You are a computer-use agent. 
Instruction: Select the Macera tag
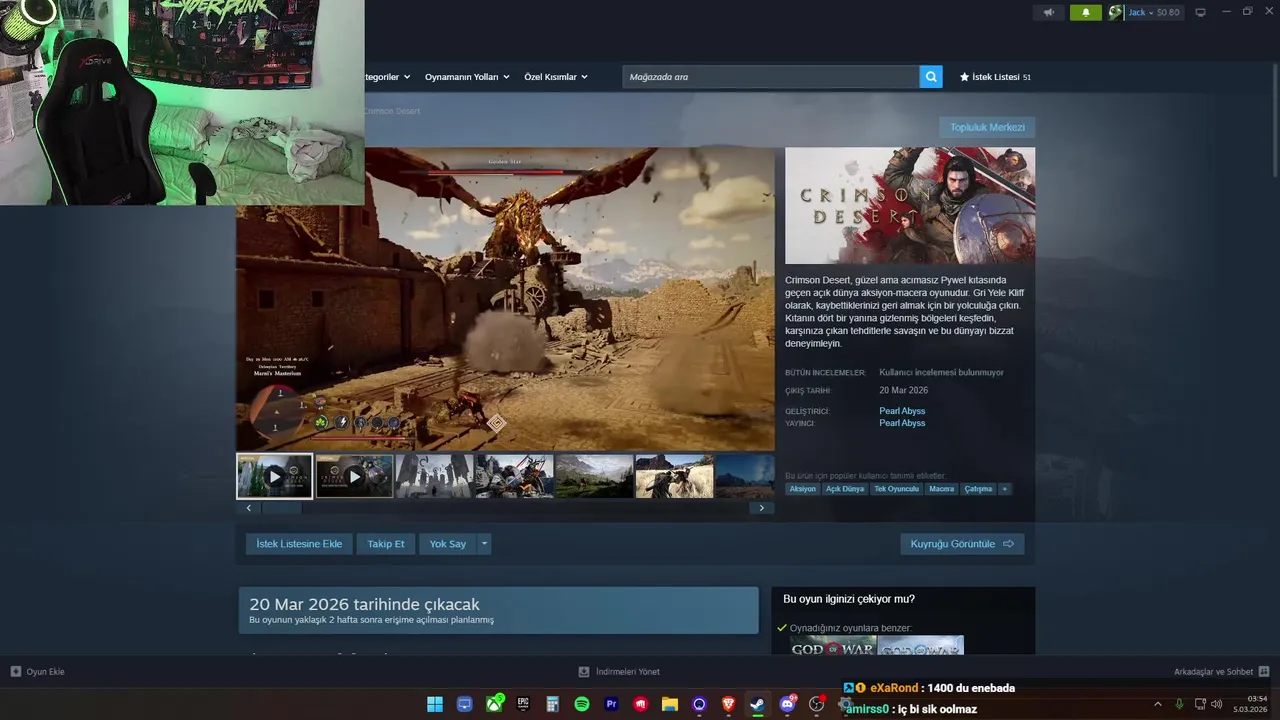[941, 489]
